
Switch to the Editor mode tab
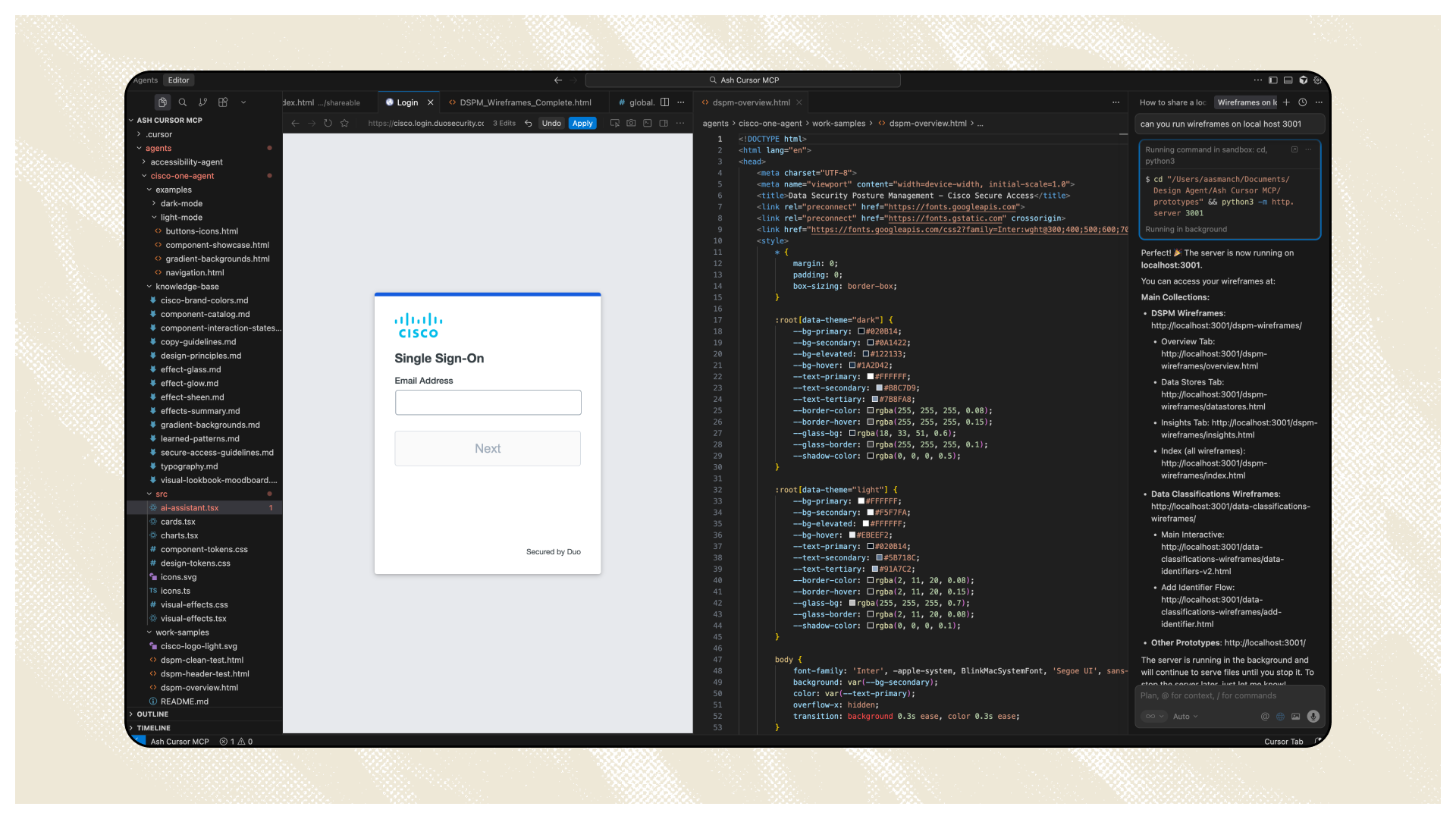[x=179, y=80]
